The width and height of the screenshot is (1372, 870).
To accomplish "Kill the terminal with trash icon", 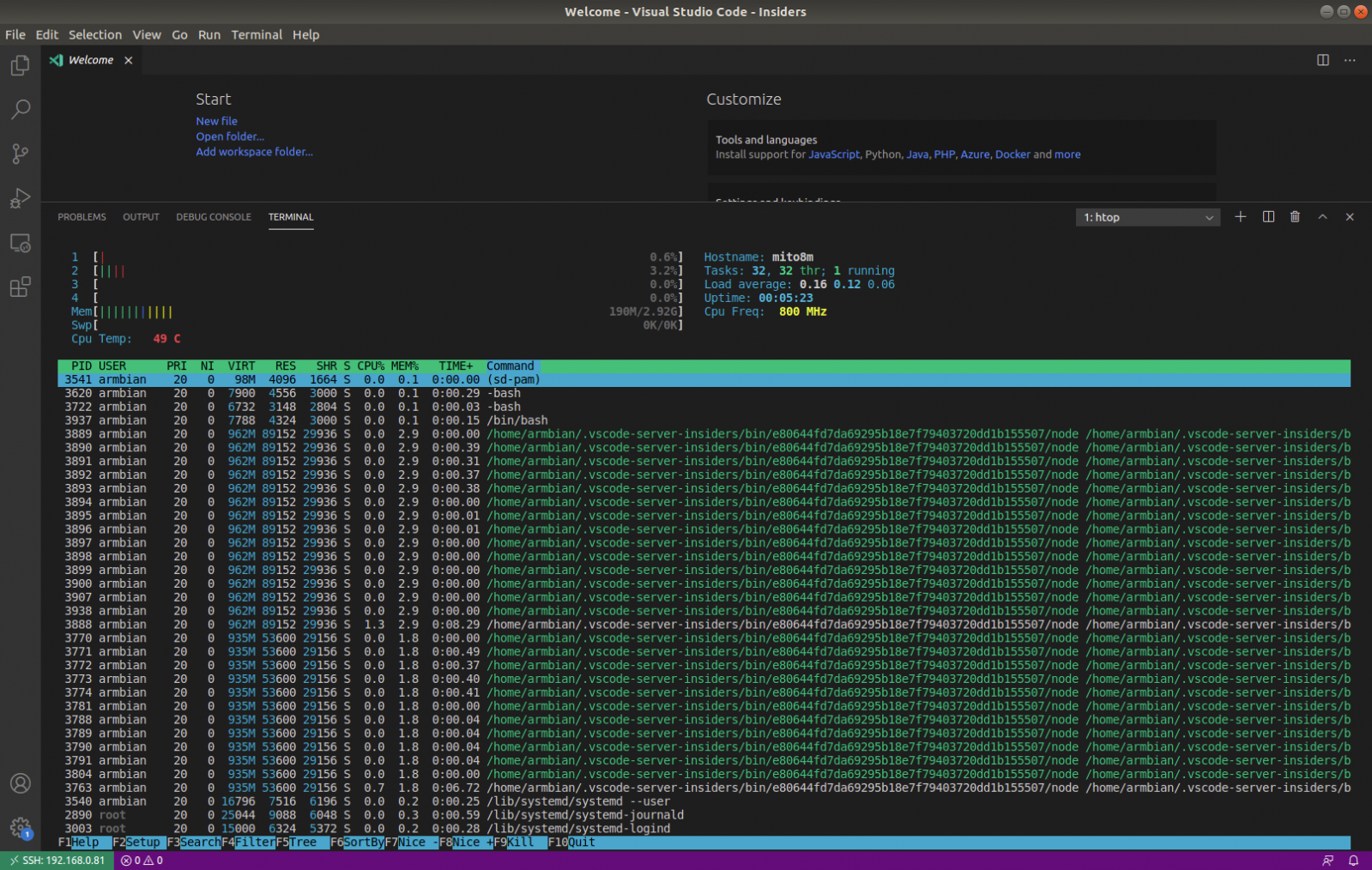I will pyautogui.click(x=1295, y=217).
